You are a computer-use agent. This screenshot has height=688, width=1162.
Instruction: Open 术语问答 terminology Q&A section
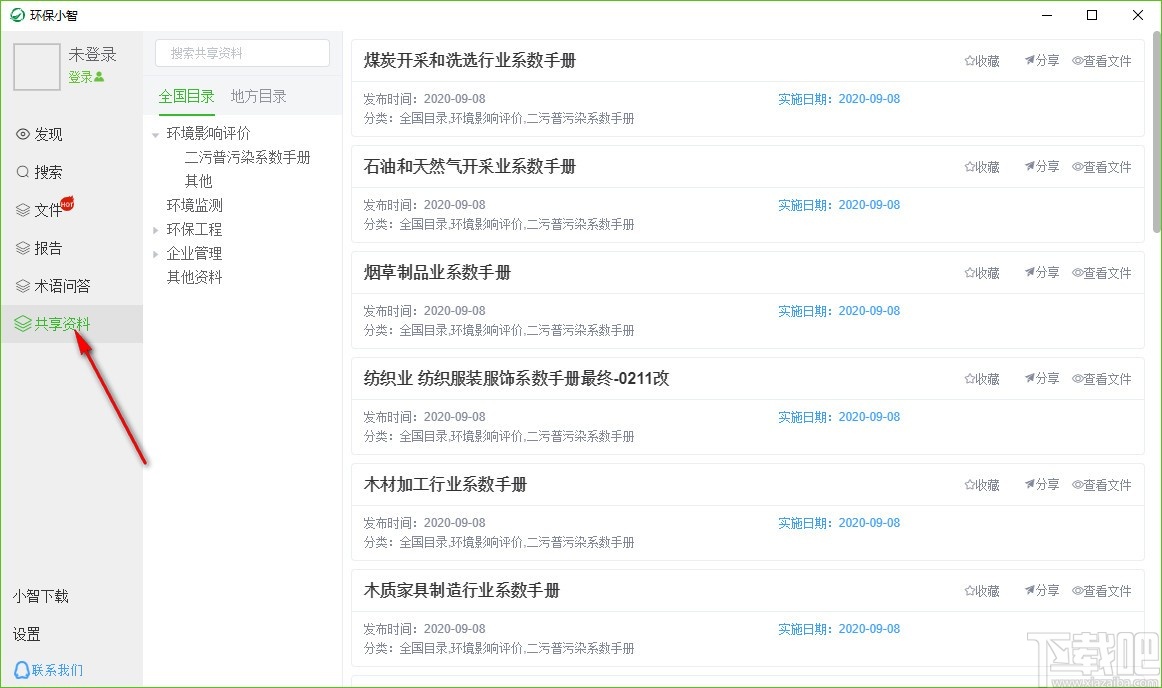[53, 285]
